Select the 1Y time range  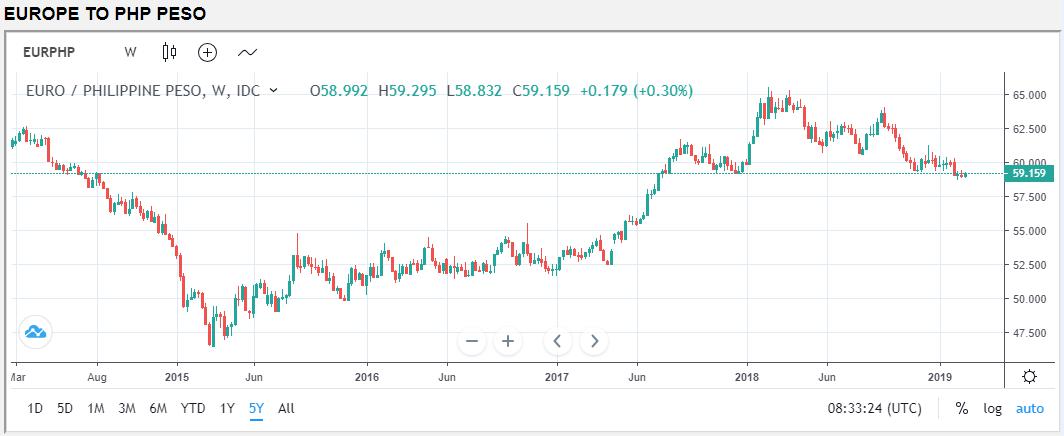(x=227, y=408)
